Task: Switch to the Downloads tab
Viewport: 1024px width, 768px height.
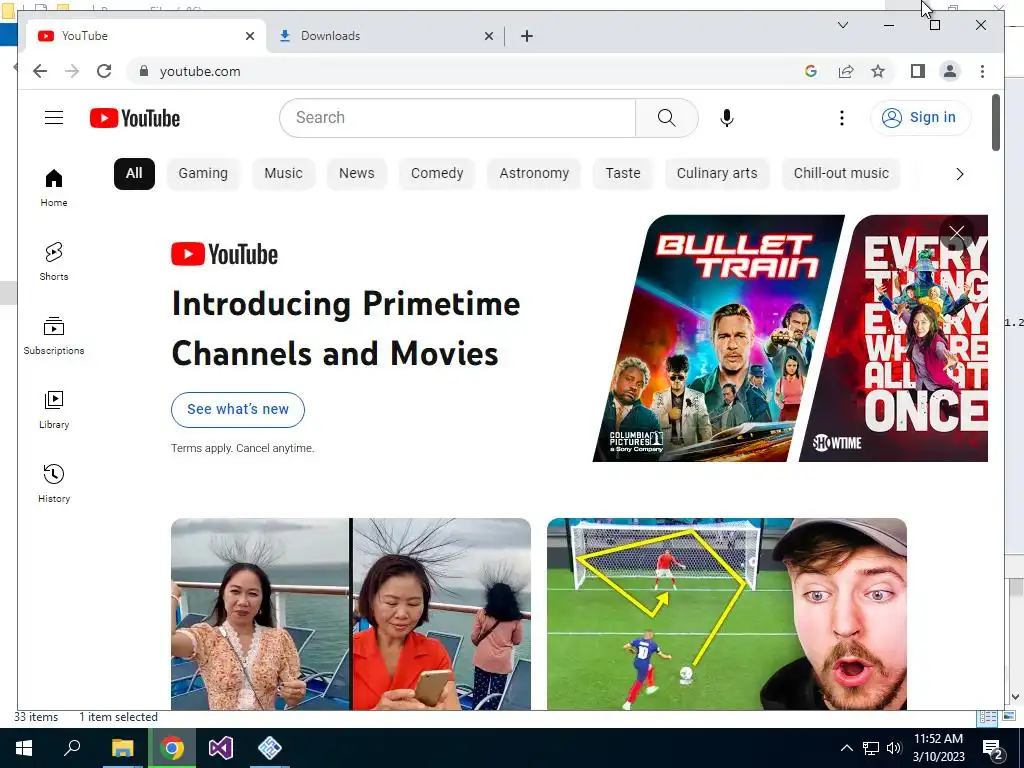Action: [x=385, y=36]
